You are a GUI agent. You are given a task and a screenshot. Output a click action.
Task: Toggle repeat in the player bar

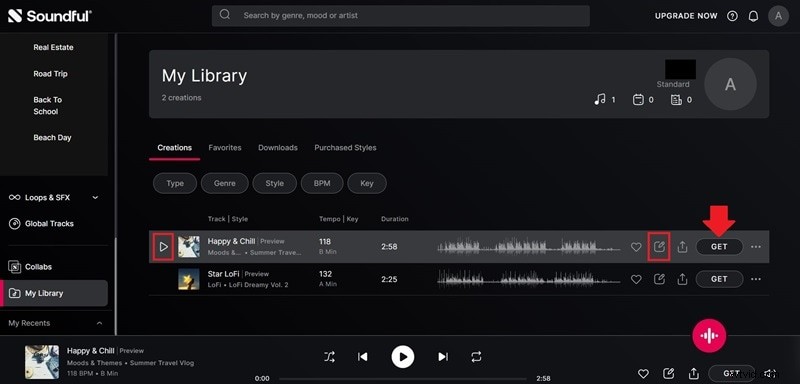click(476, 357)
